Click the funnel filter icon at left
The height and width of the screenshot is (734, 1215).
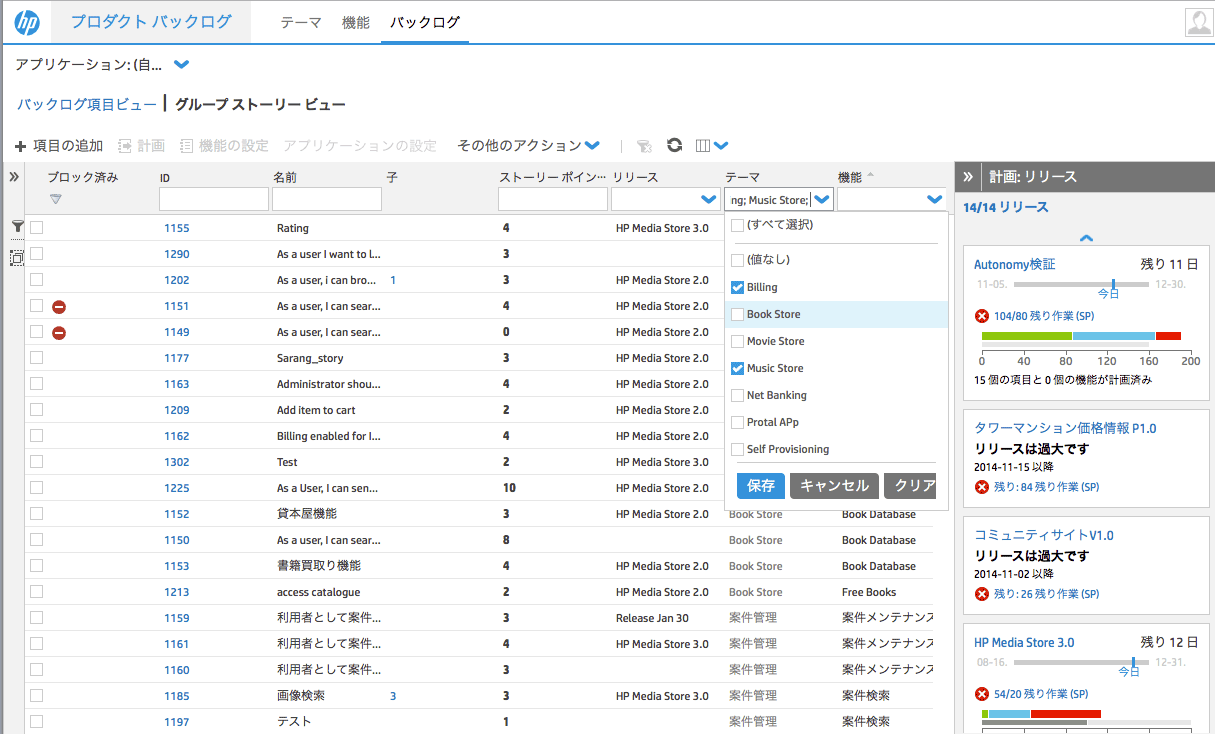tap(17, 227)
